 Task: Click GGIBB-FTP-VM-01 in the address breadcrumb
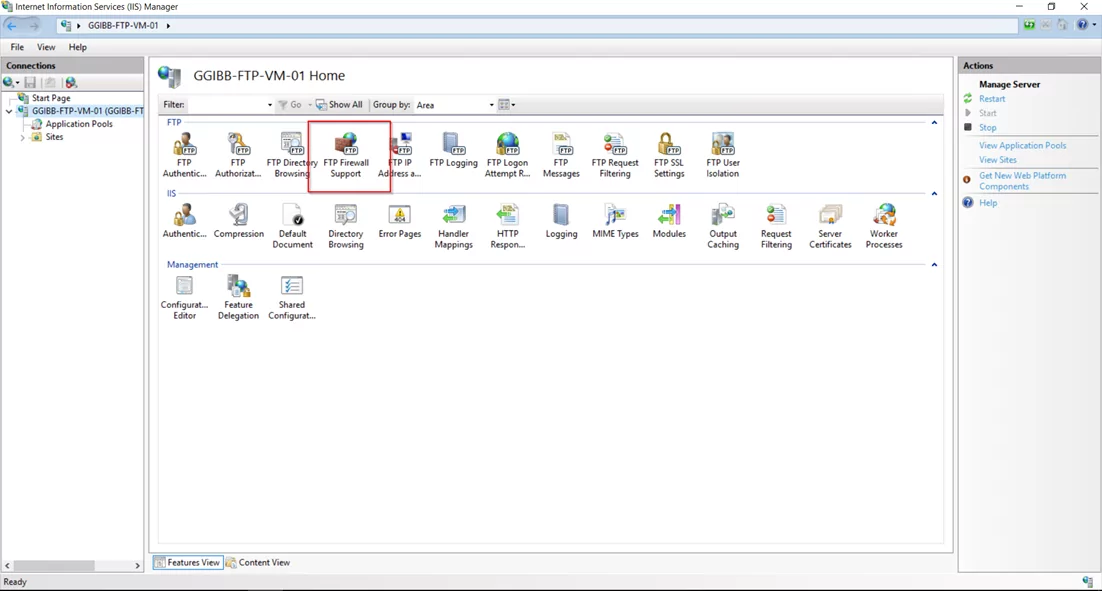click(123, 25)
